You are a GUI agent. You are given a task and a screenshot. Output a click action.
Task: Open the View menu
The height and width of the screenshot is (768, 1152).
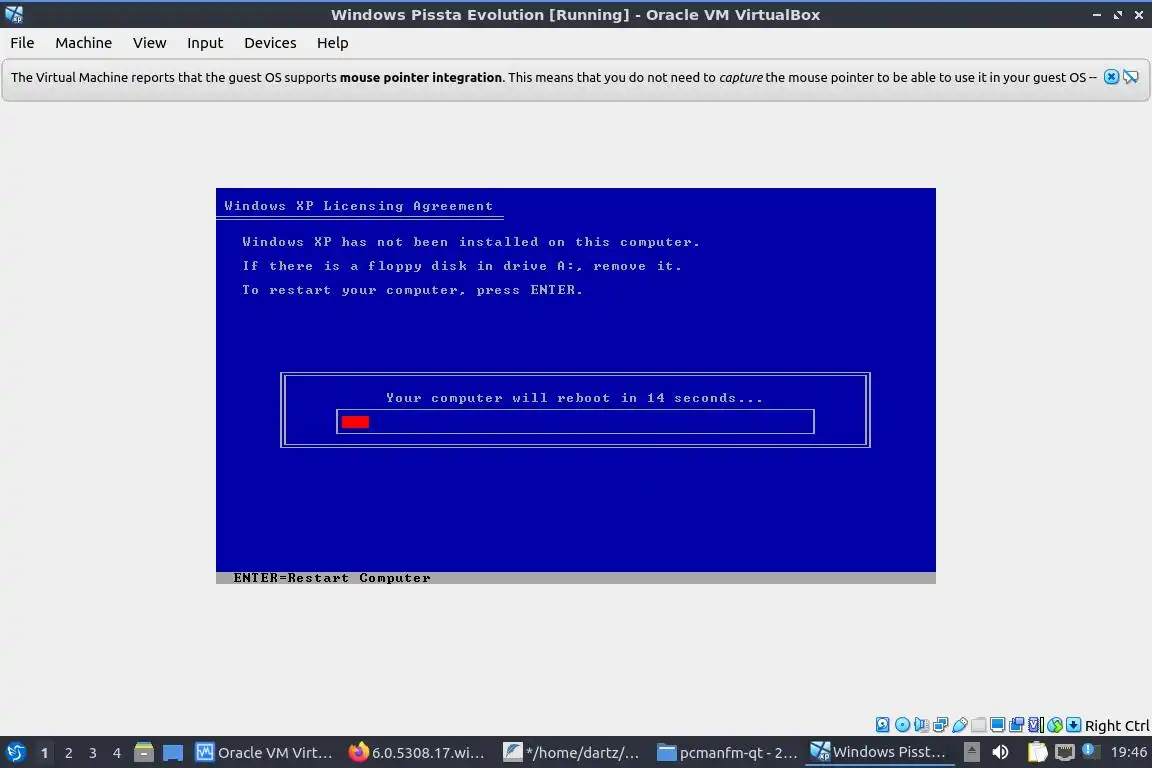[x=149, y=43]
